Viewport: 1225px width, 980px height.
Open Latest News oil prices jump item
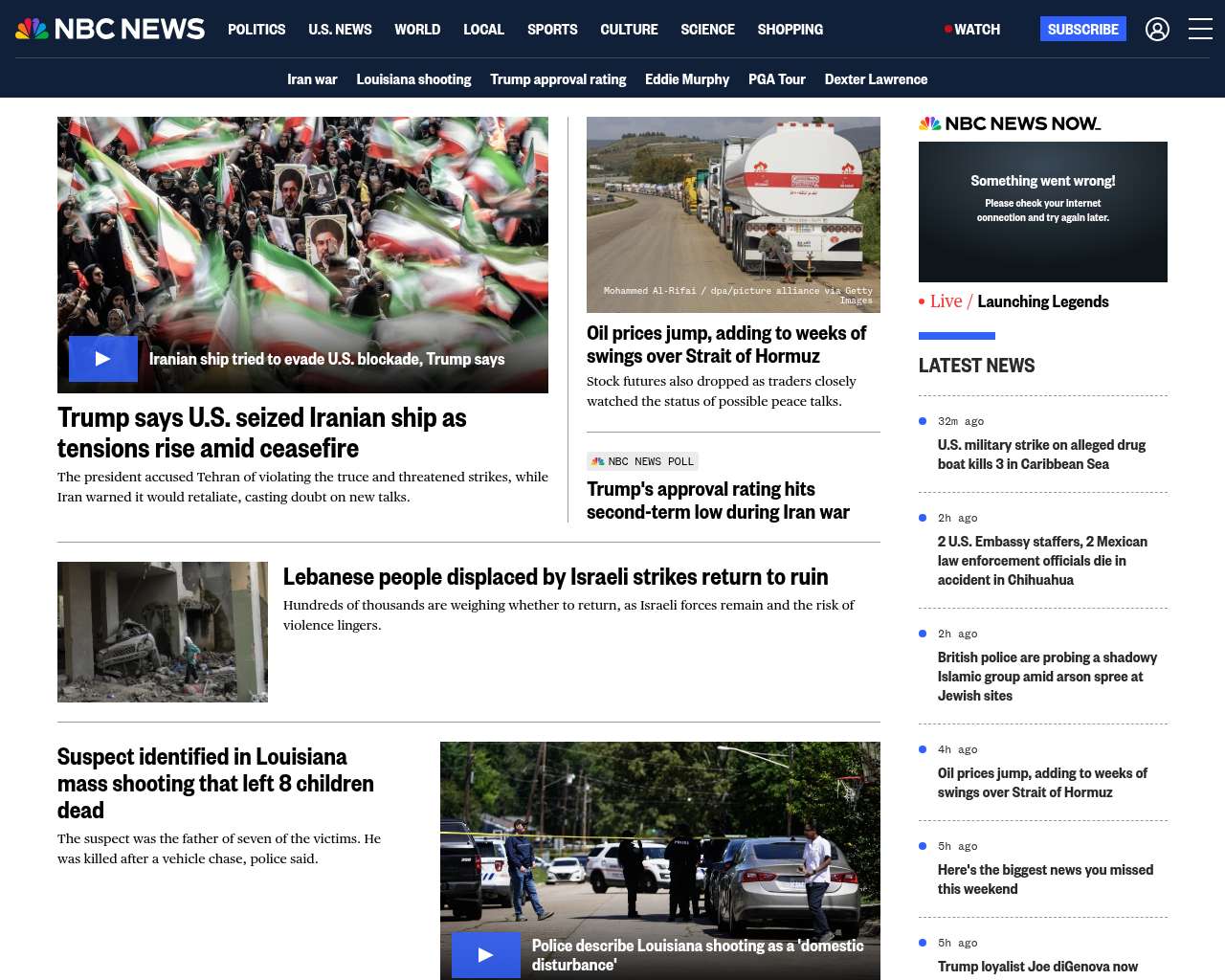pos(1042,783)
